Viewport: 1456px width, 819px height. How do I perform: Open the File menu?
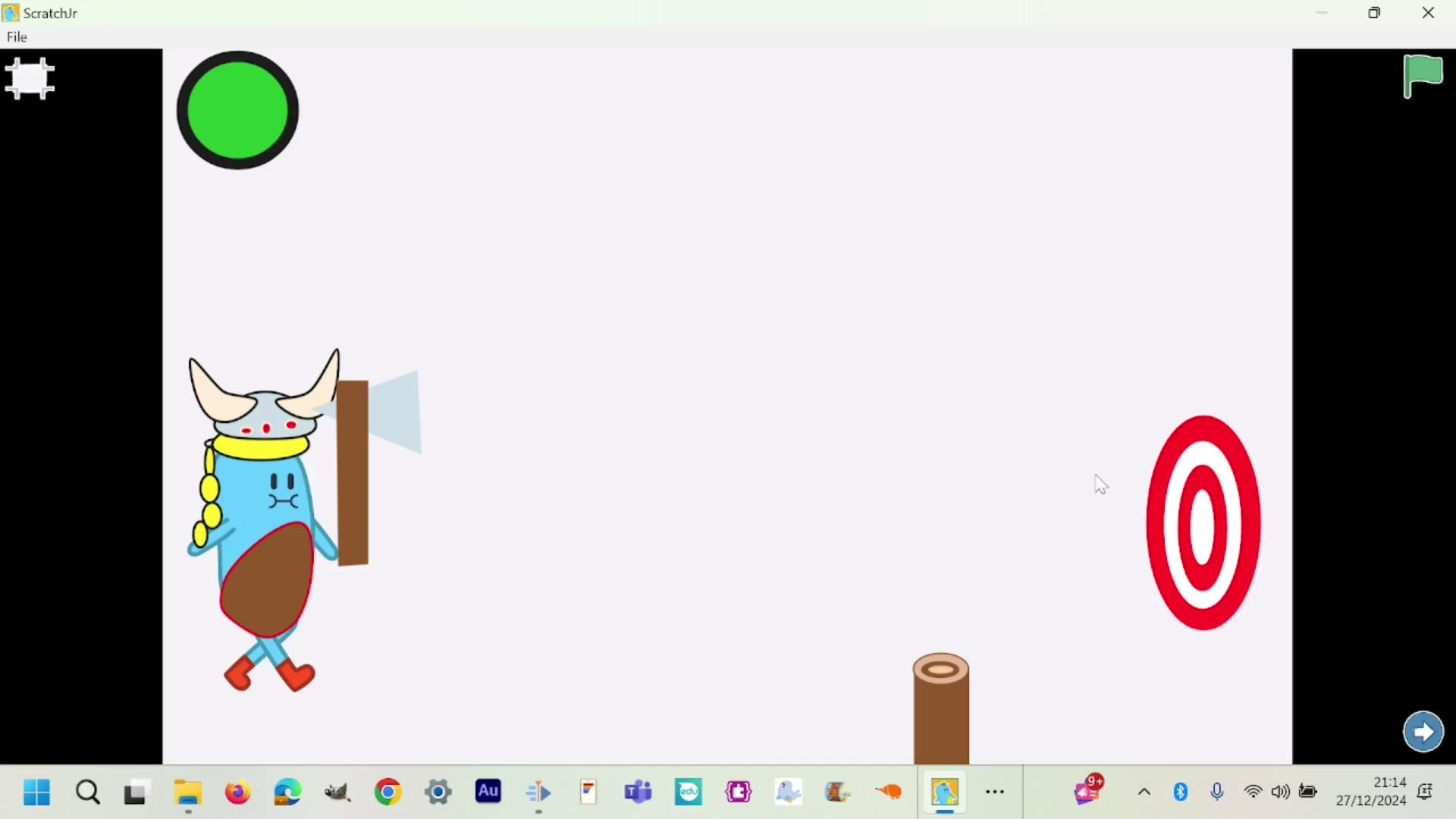(x=17, y=37)
